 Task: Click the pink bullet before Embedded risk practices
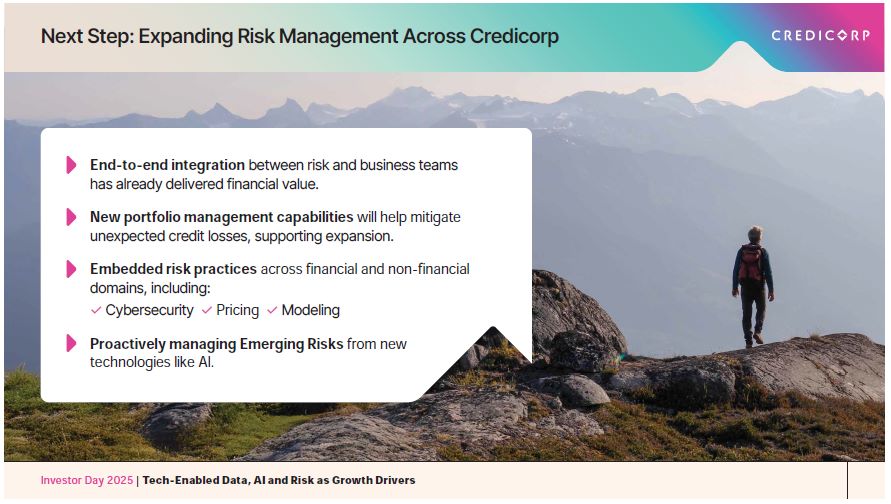tap(71, 269)
